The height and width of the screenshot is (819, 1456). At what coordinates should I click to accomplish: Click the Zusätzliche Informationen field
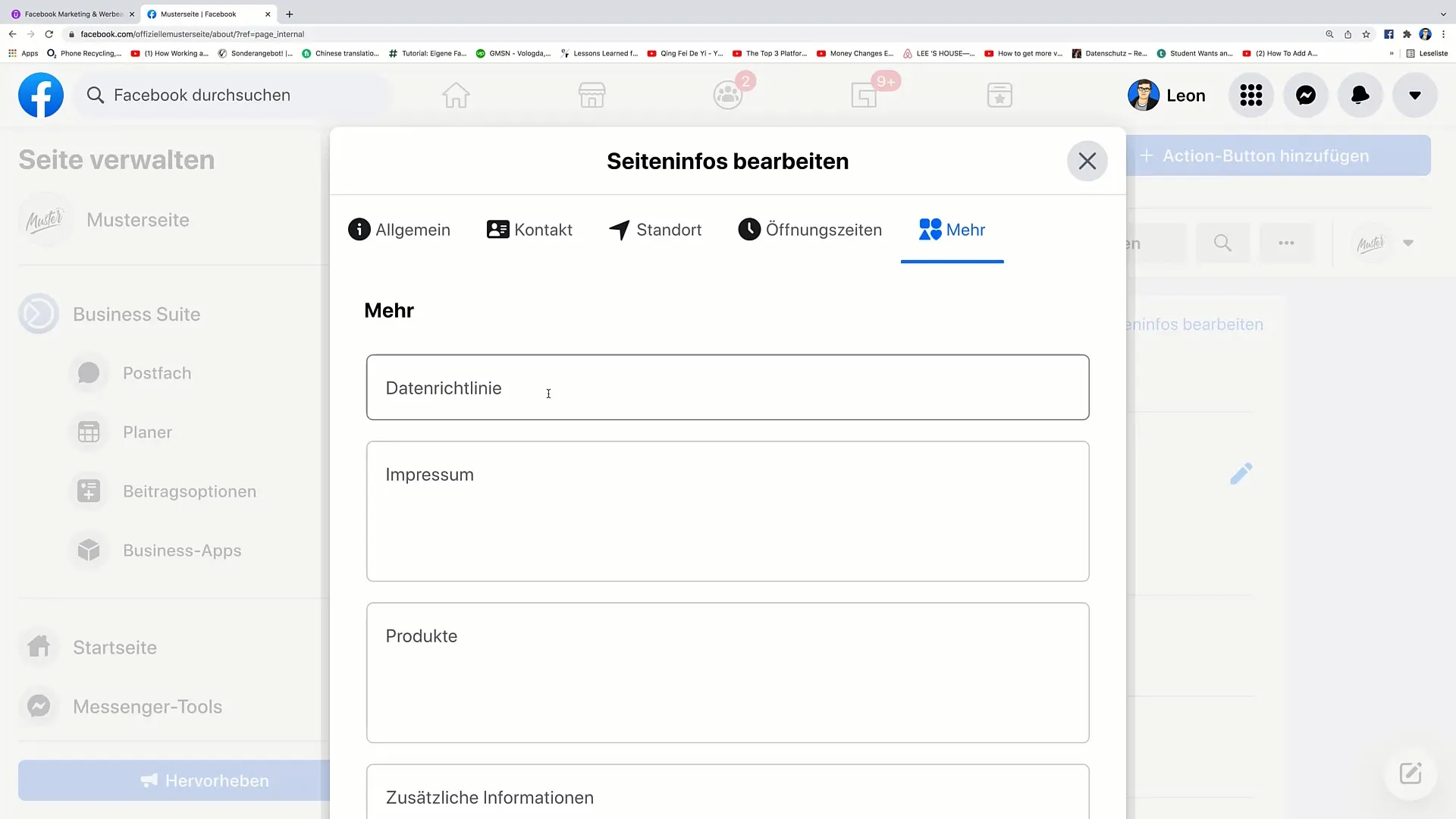tap(728, 792)
